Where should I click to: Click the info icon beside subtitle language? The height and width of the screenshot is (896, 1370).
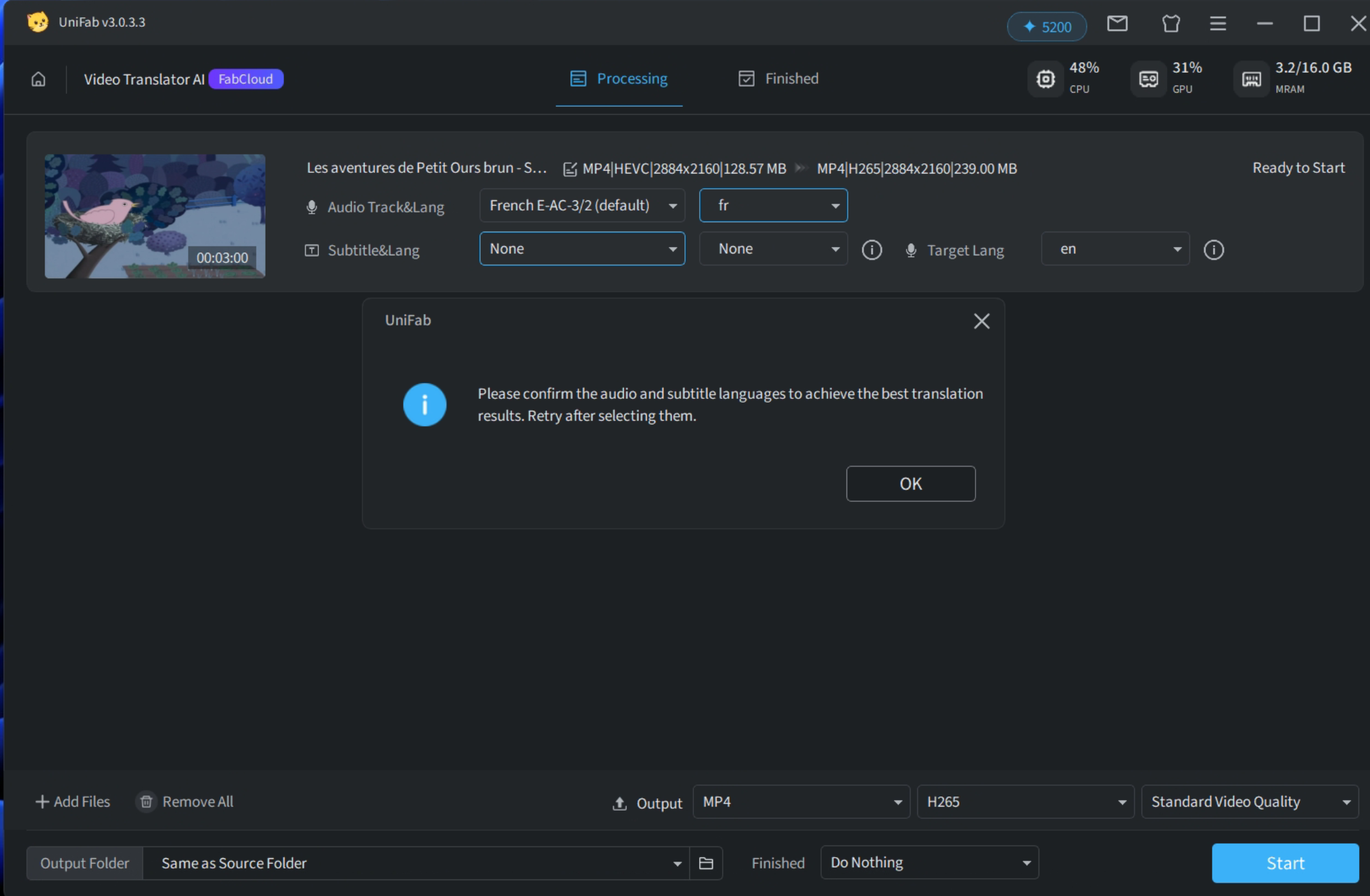pos(871,250)
